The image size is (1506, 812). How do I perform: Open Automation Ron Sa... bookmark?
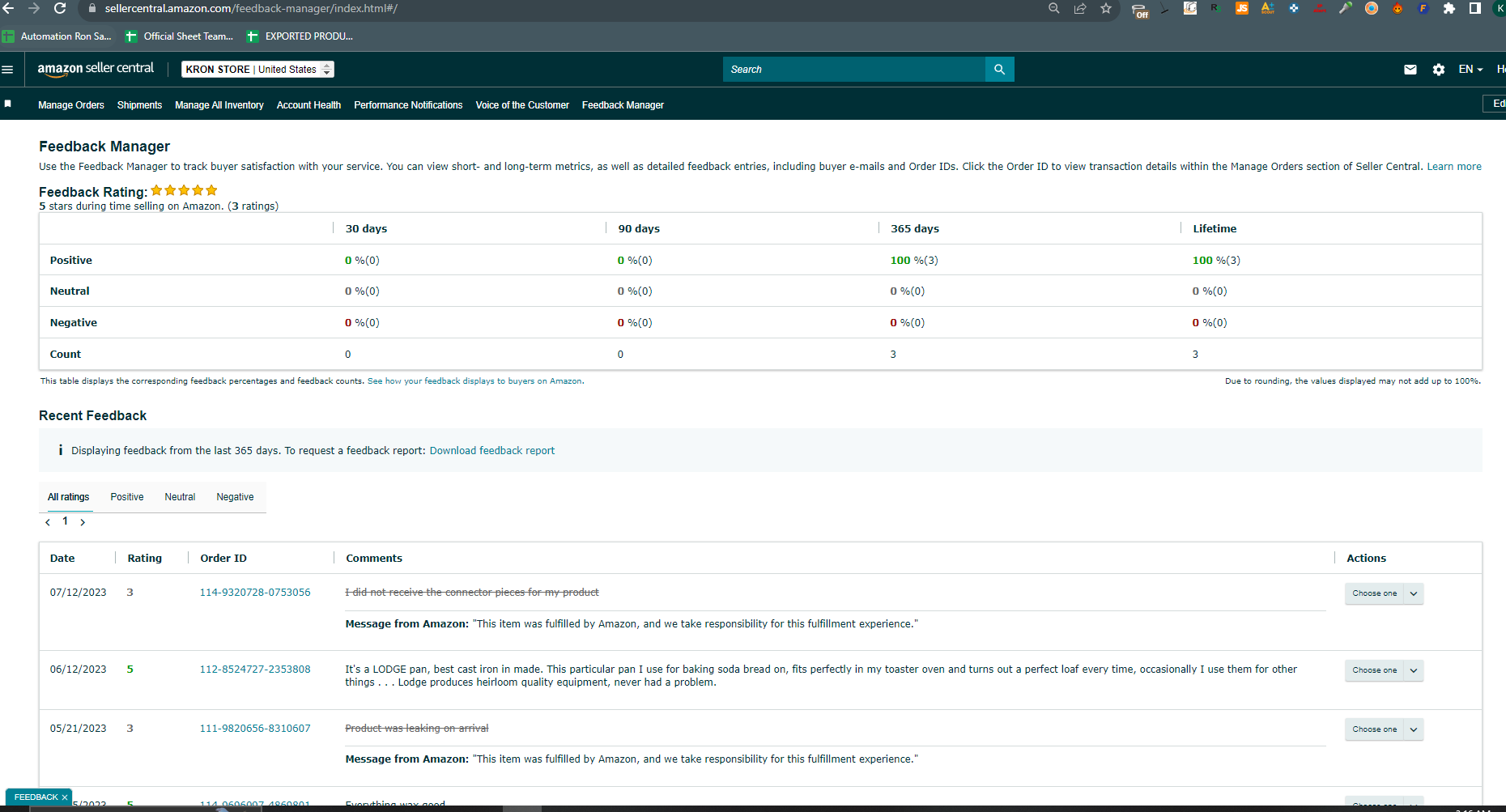click(57, 36)
